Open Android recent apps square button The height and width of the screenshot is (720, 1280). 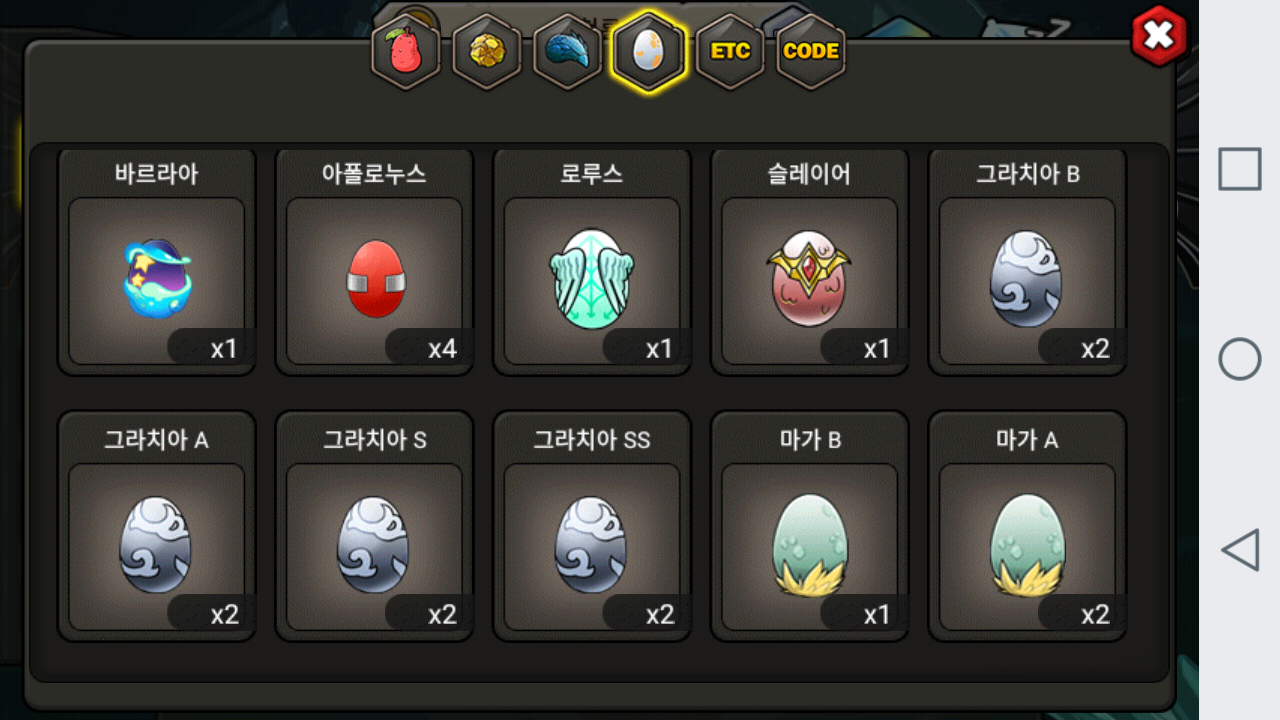[x=1240, y=169]
